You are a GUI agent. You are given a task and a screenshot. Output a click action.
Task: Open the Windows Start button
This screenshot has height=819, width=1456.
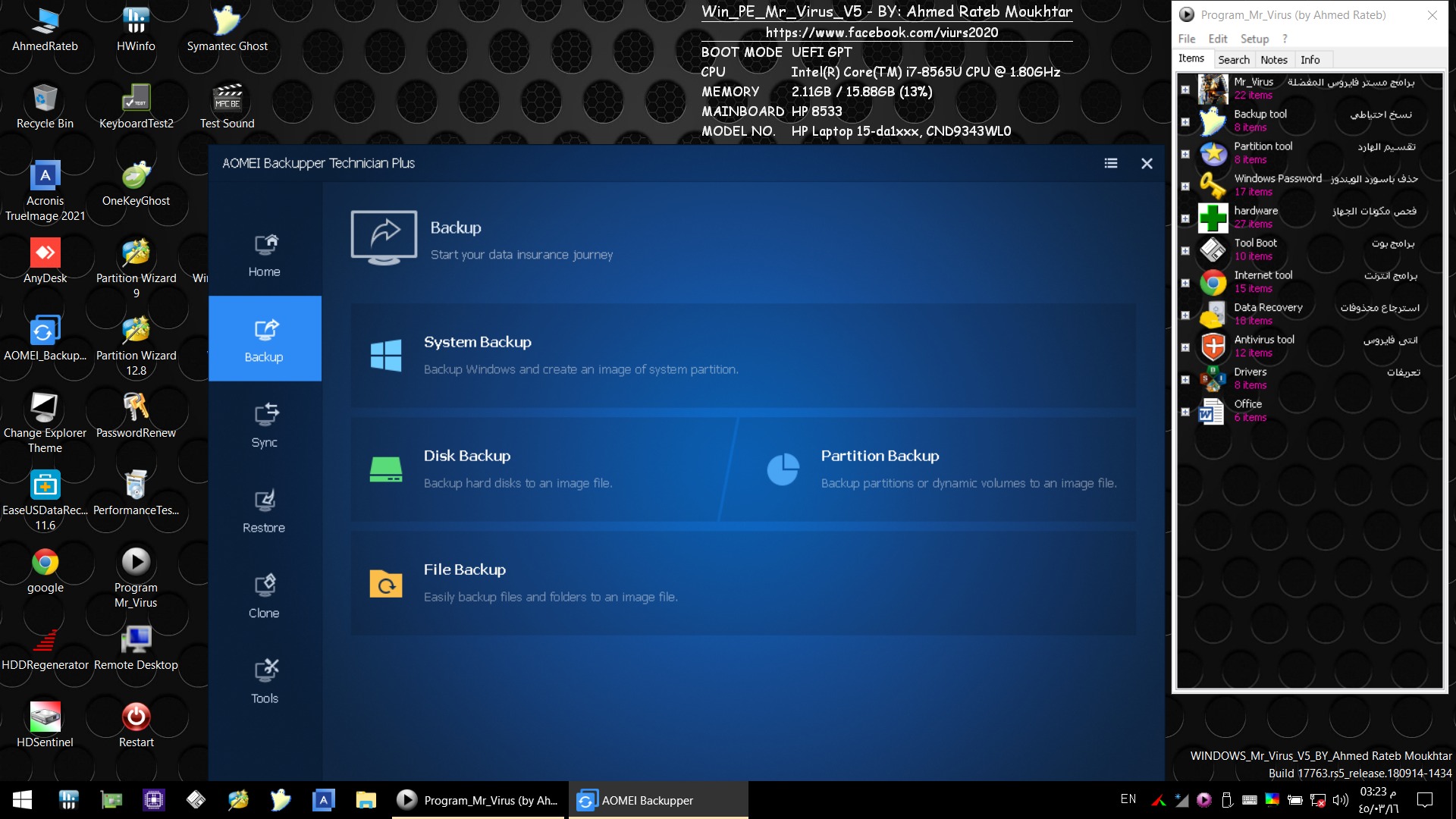22,800
